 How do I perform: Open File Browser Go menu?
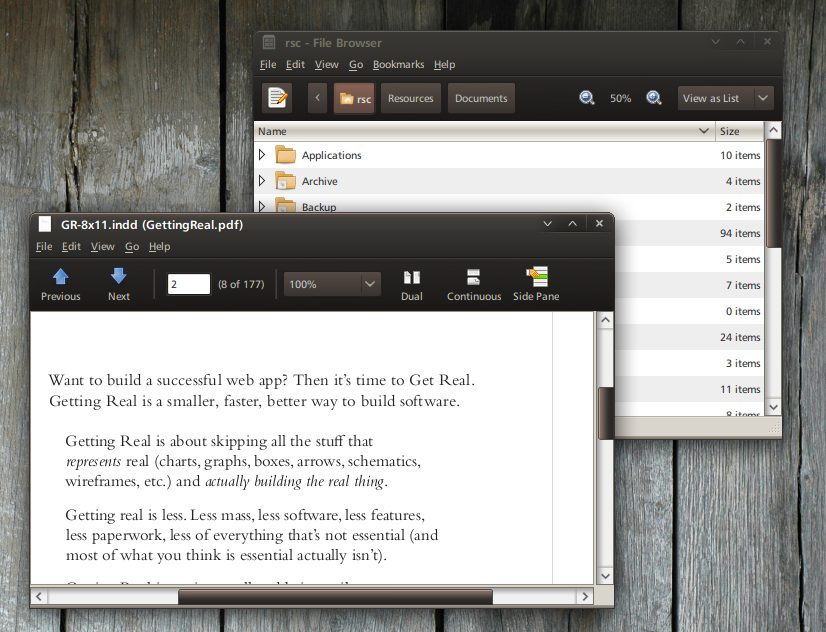click(x=356, y=65)
